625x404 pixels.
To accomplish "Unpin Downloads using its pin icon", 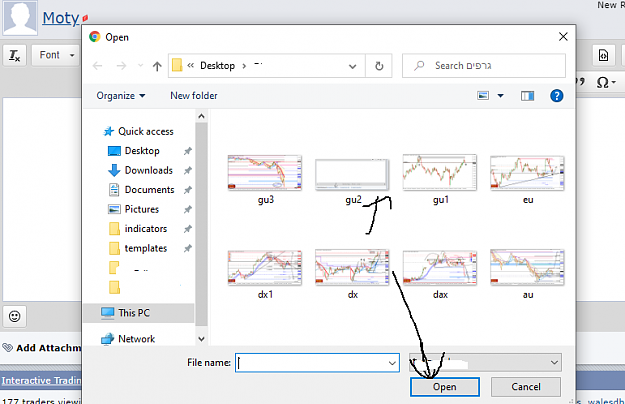I will 187,171.
